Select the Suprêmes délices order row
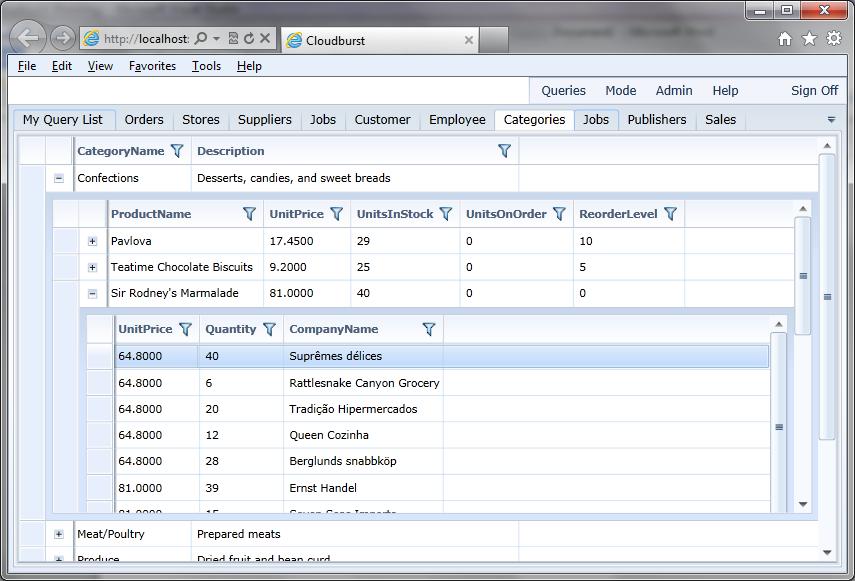The height and width of the screenshot is (581, 855). [x=442, y=356]
